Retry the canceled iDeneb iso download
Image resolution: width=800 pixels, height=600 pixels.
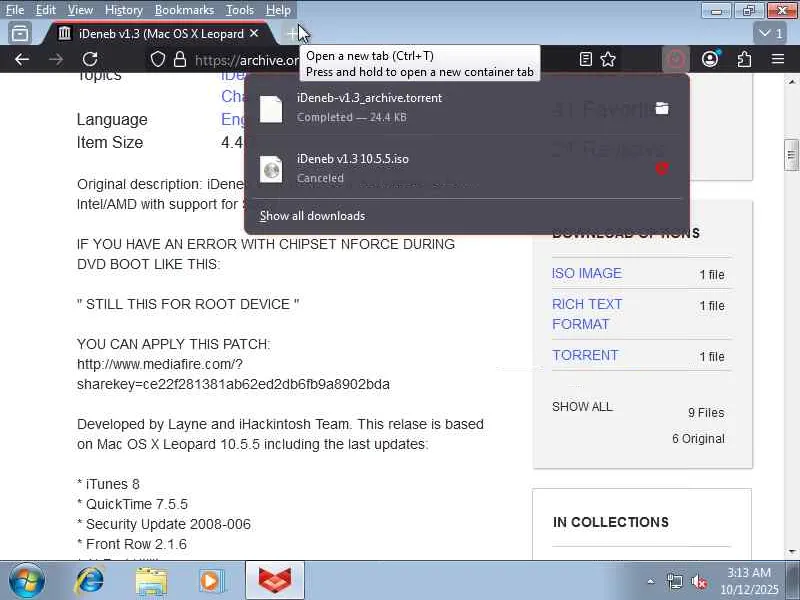662,168
